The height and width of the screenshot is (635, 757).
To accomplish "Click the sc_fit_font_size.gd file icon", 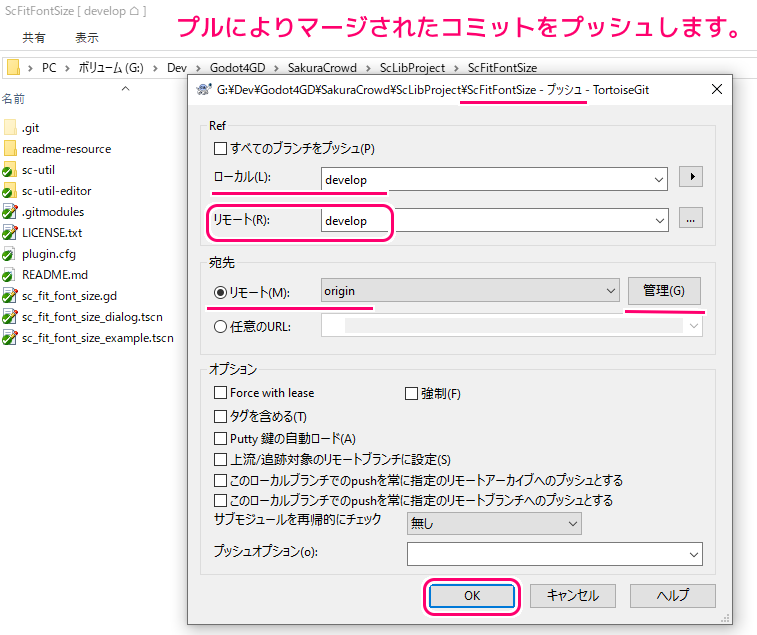I will point(9,296).
